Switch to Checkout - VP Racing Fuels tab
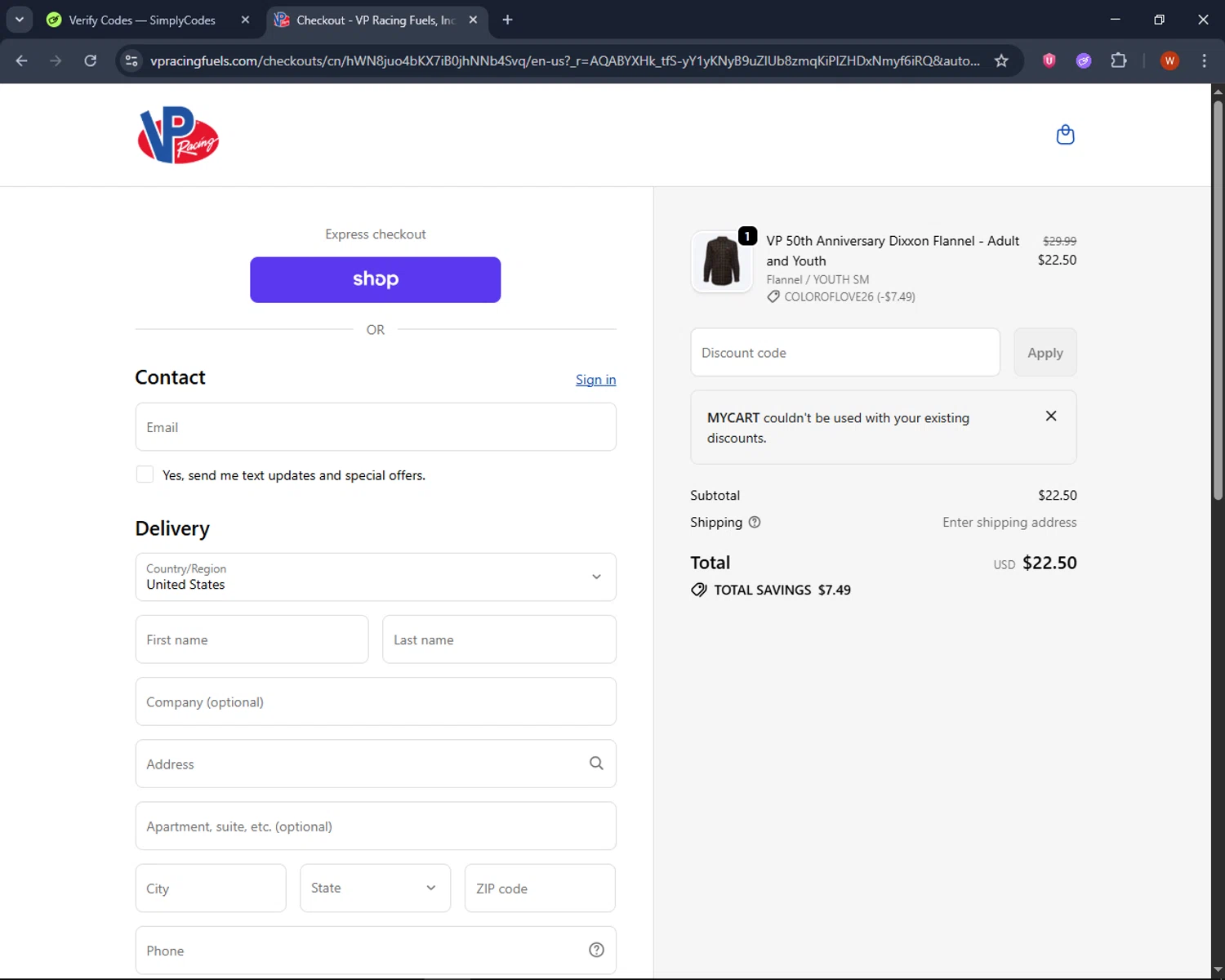Image resolution: width=1225 pixels, height=980 pixels. click(375, 20)
